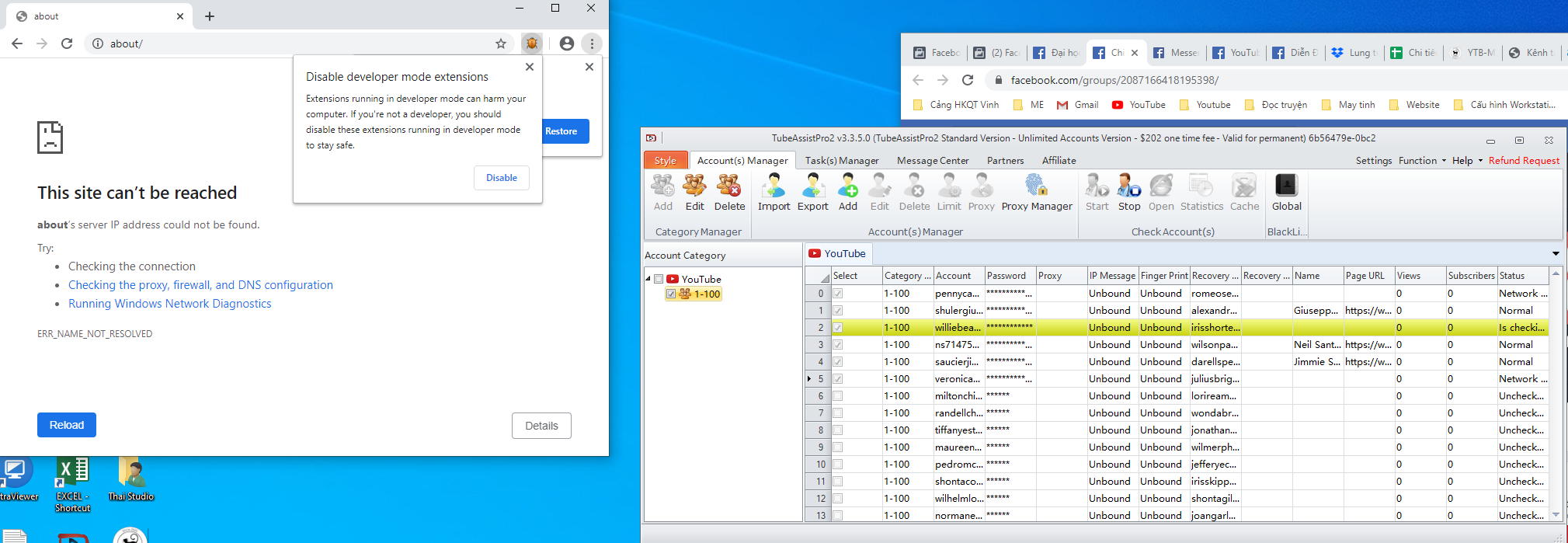
Task: Switch to the Task(s) Manager tab
Action: point(842,160)
